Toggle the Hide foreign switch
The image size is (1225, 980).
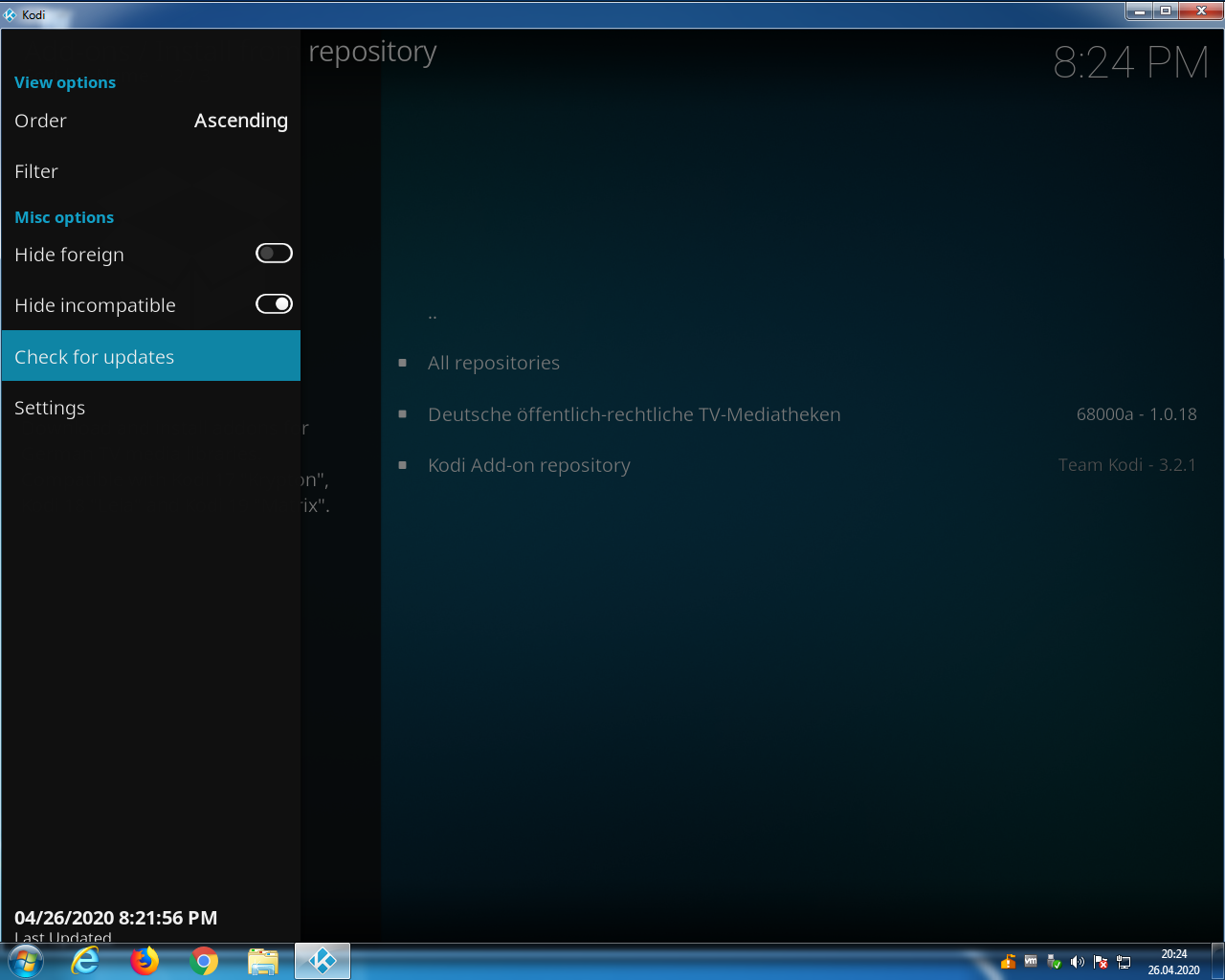coord(274,254)
